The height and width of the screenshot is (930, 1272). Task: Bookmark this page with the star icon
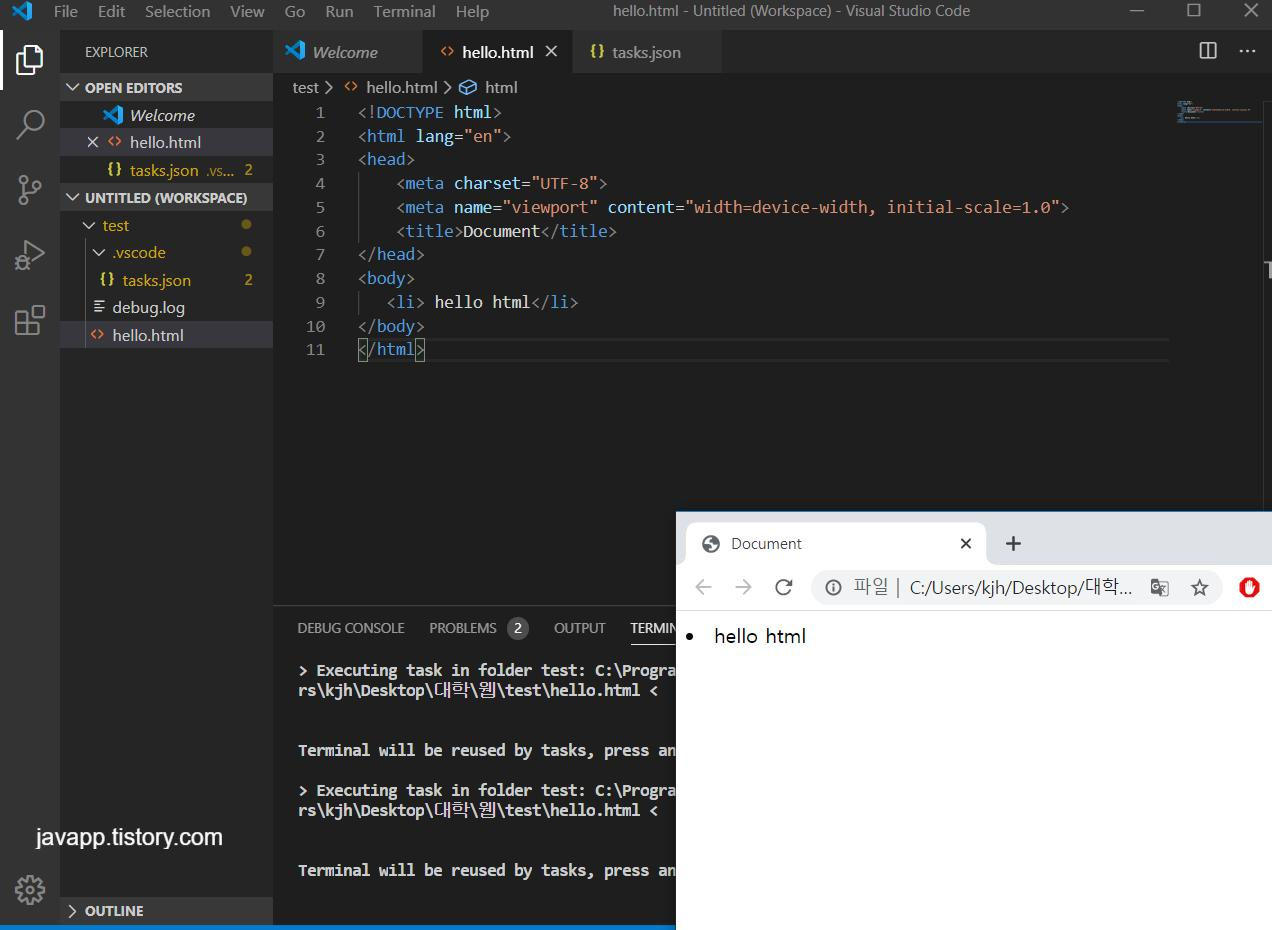1200,588
